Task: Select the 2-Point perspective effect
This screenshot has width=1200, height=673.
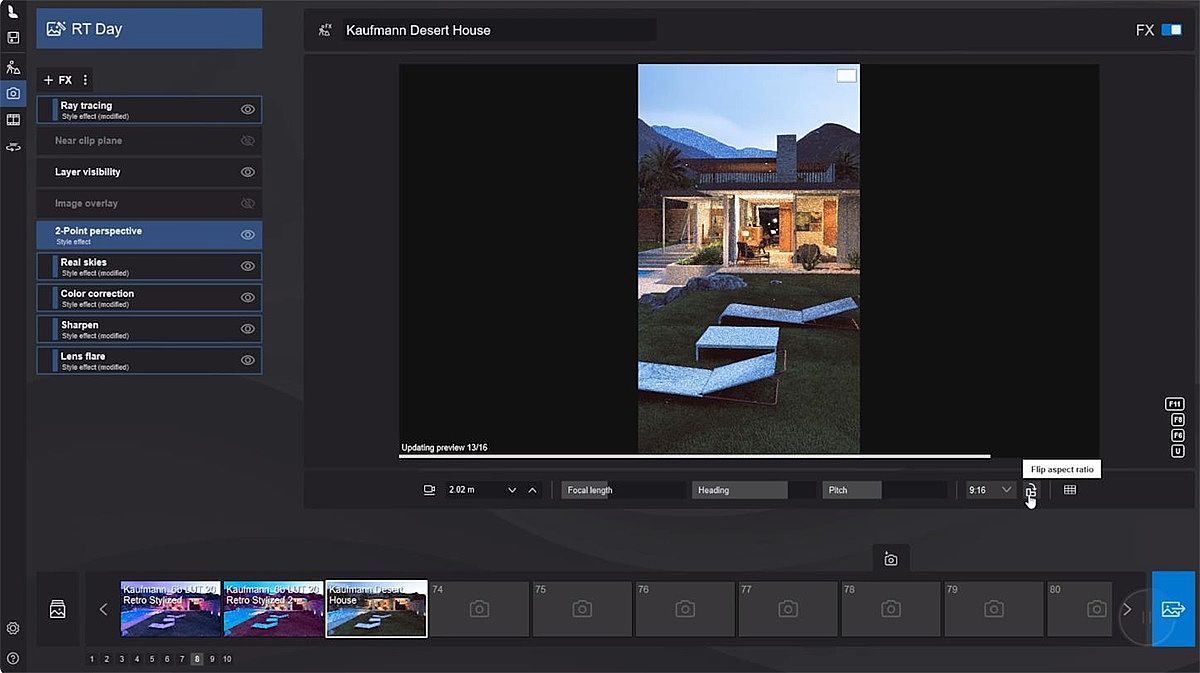Action: pos(140,235)
